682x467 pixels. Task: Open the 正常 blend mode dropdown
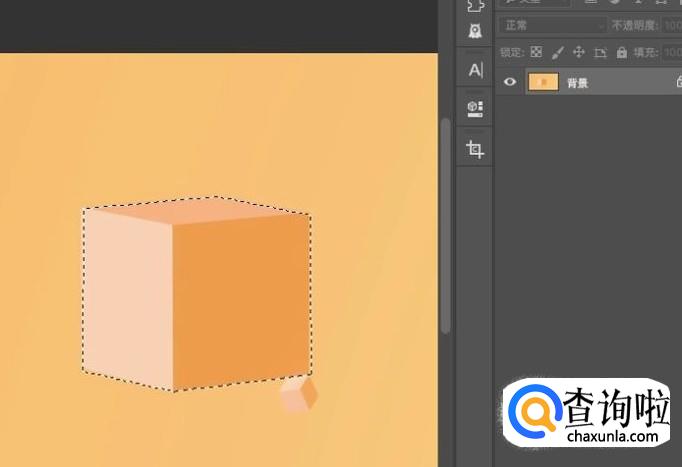553,26
